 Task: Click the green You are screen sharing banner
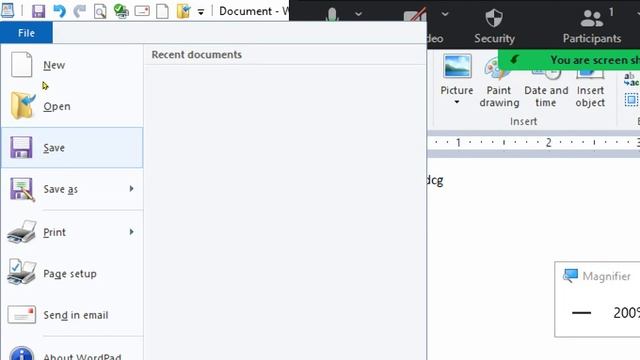pyautogui.click(x=569, y=60)
